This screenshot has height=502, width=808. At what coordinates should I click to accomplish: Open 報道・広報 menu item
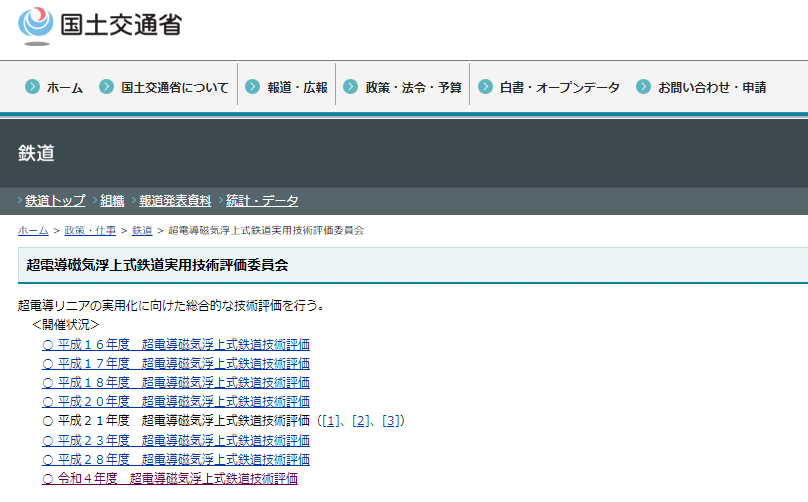[297, 88]
